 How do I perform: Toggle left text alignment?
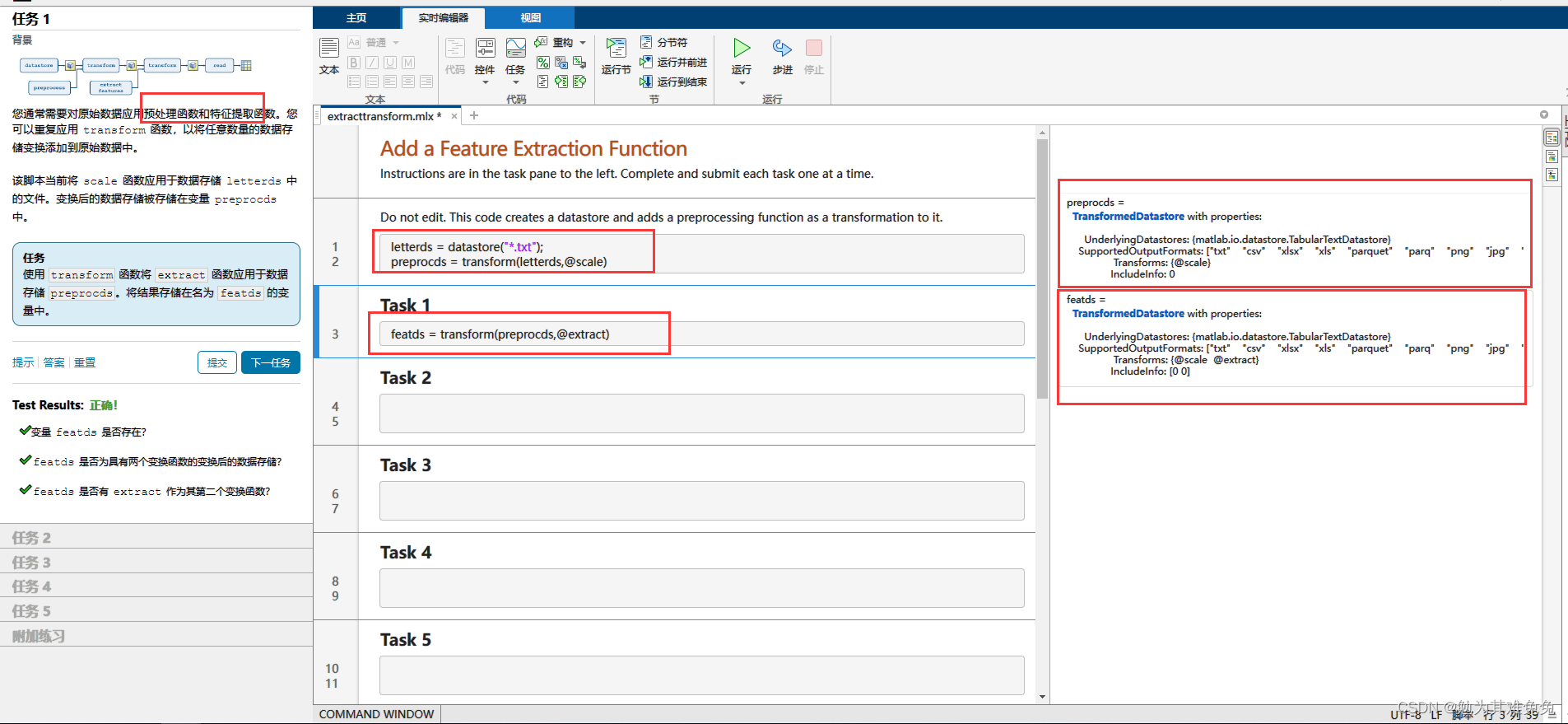(390, 82)
